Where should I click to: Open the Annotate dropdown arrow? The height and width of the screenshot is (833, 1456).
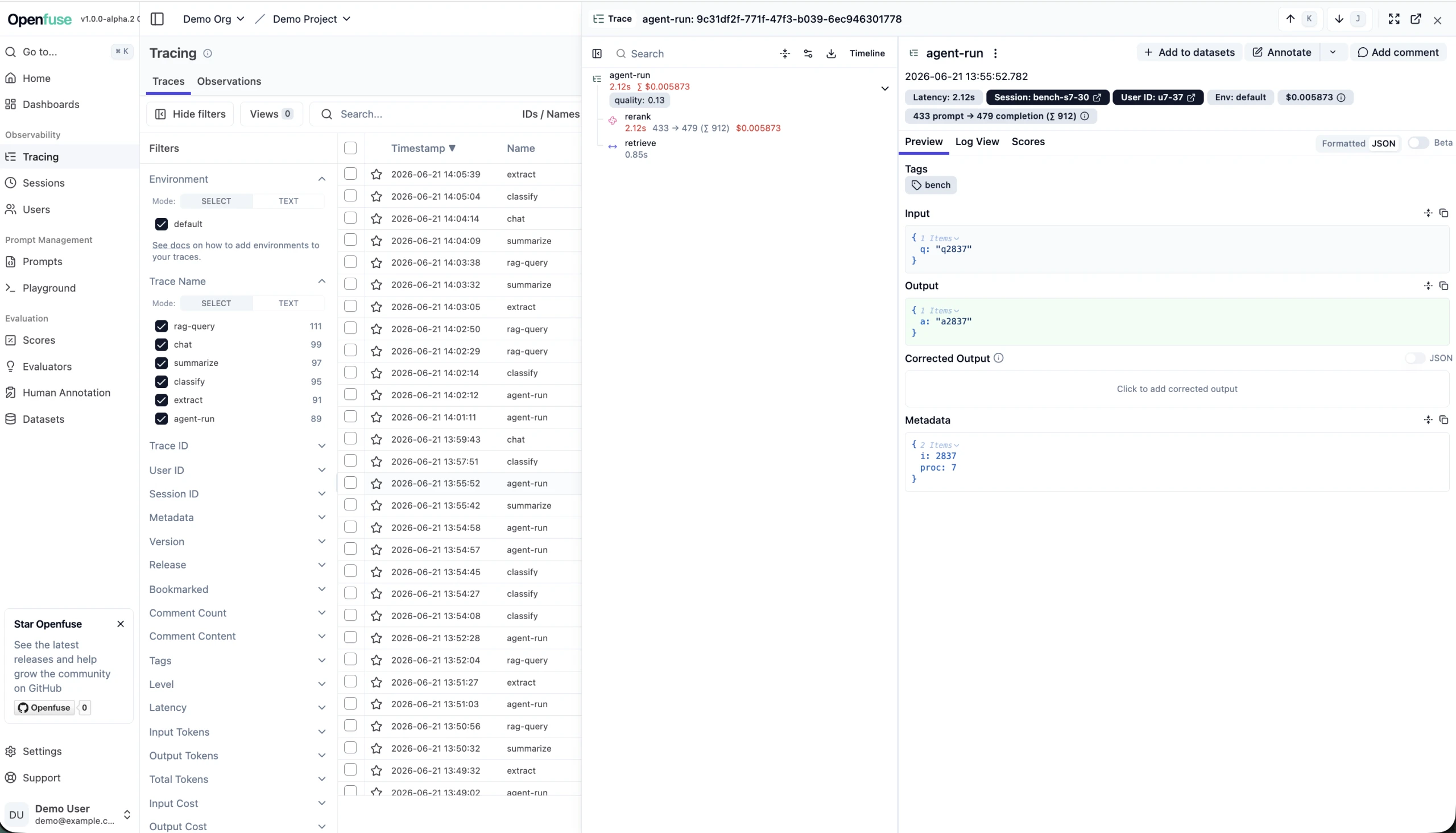[x=1333, y=52]
